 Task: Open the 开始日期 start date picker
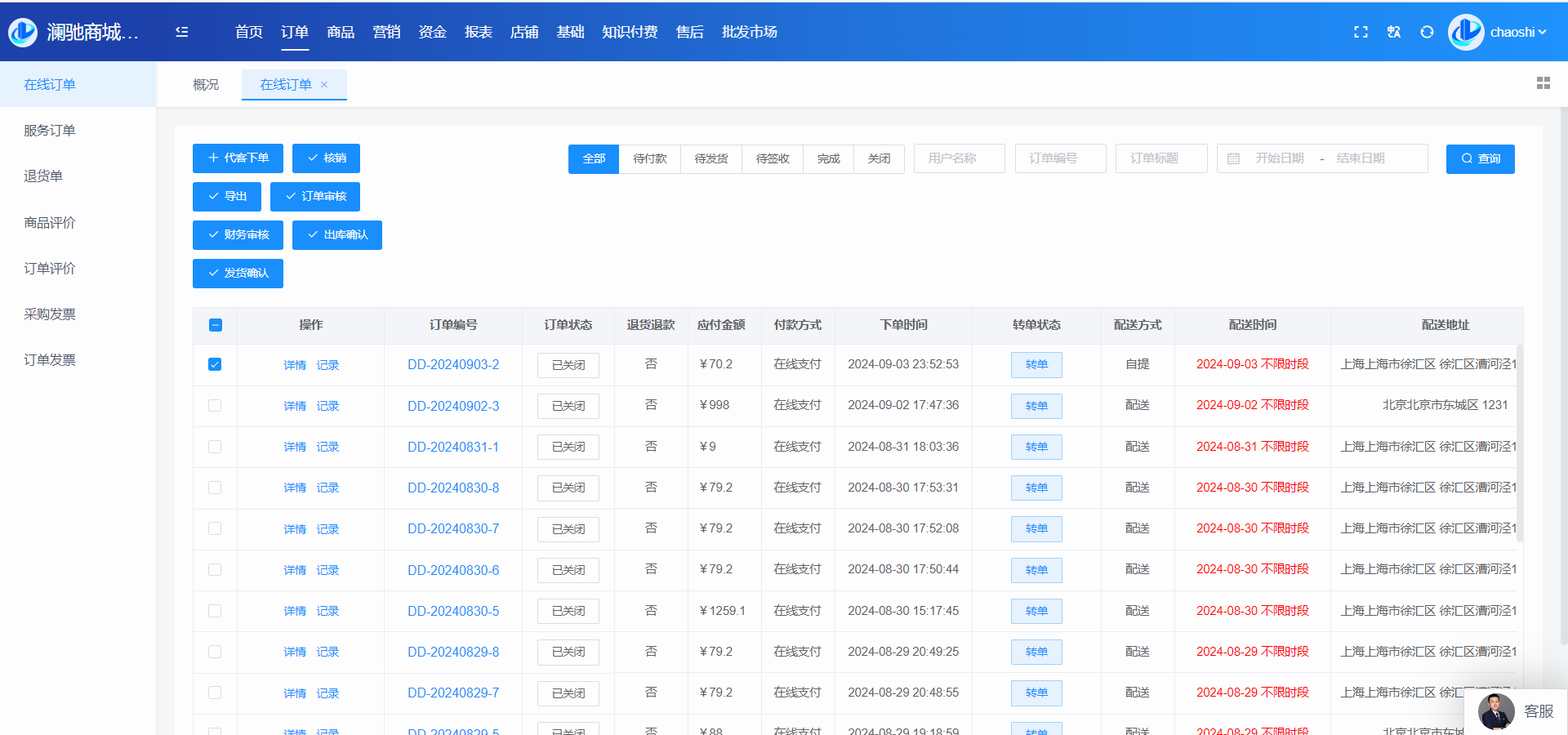pyautogui.click(x=1279, y=158)
